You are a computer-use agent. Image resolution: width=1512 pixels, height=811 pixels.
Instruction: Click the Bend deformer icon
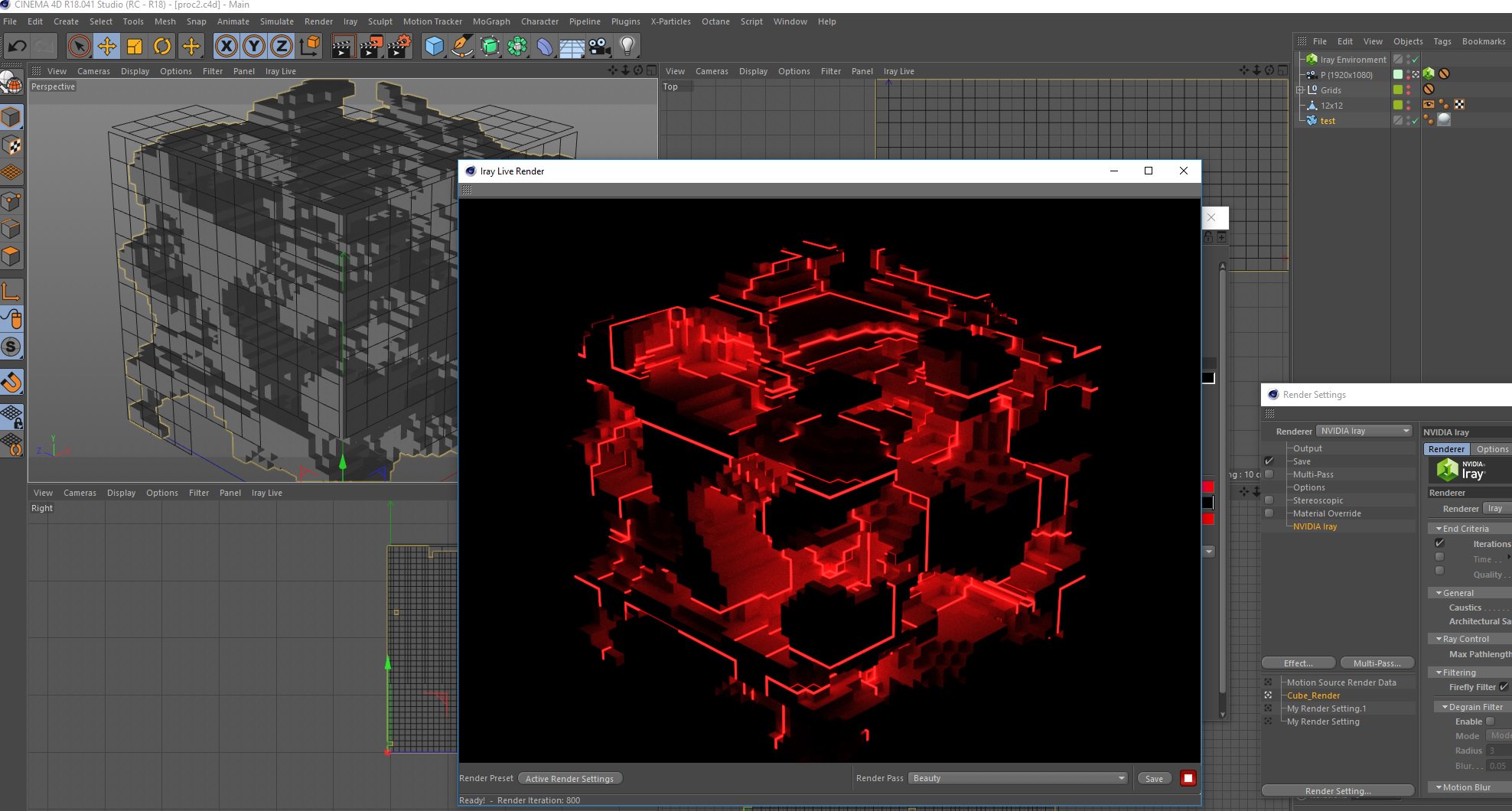[x=545, y=47]
